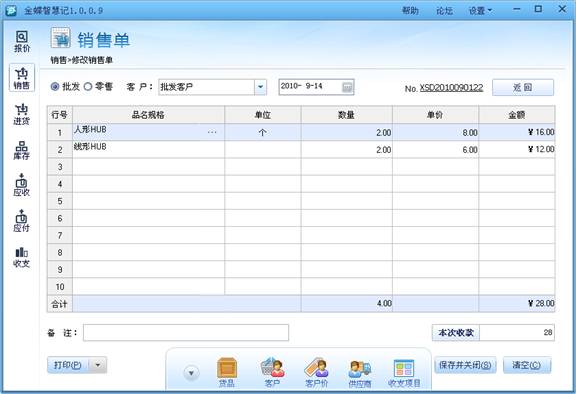The height and width of the screenshot is (394, 576).
Task: Open the 进货 purchase module in sidebar
Action: pos(22,114)
